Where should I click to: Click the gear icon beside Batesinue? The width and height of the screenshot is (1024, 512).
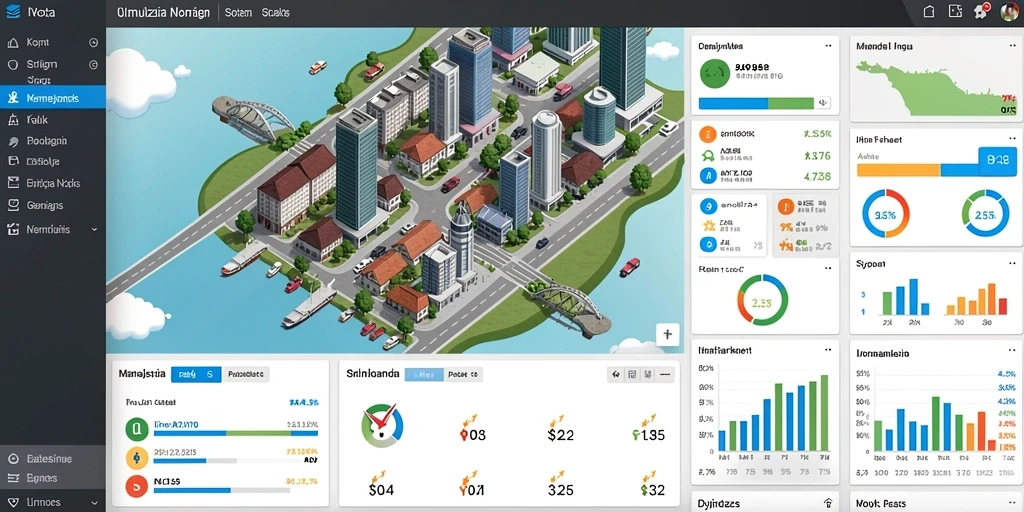click(x=12, y=458)
